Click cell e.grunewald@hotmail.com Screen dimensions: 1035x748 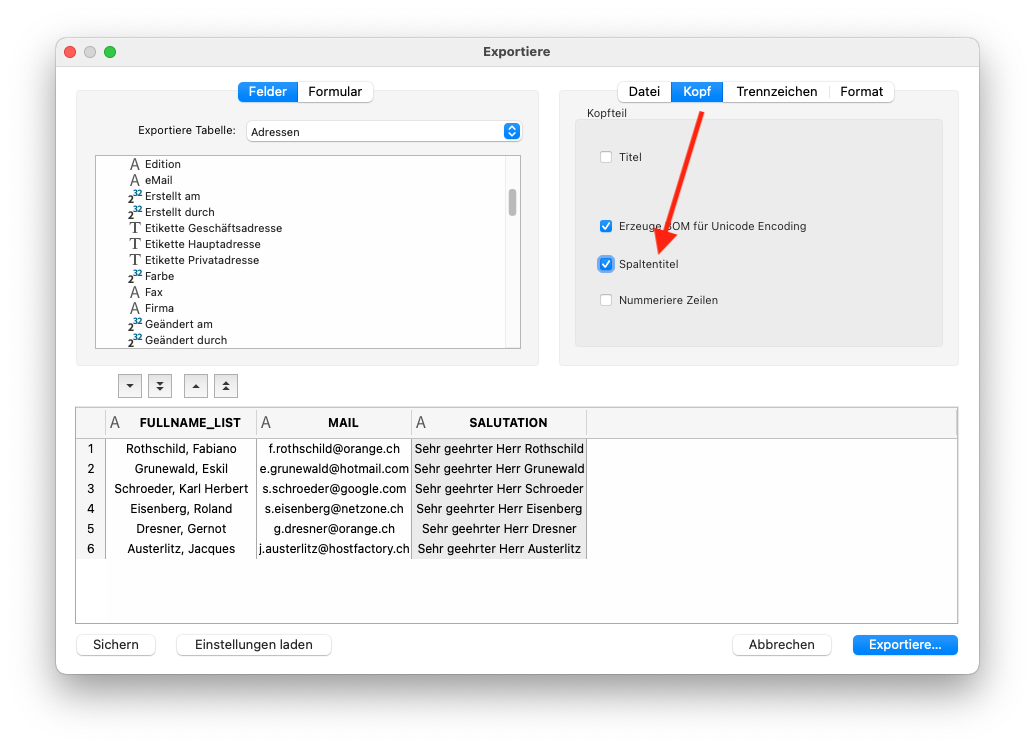(x=334, y=469)
